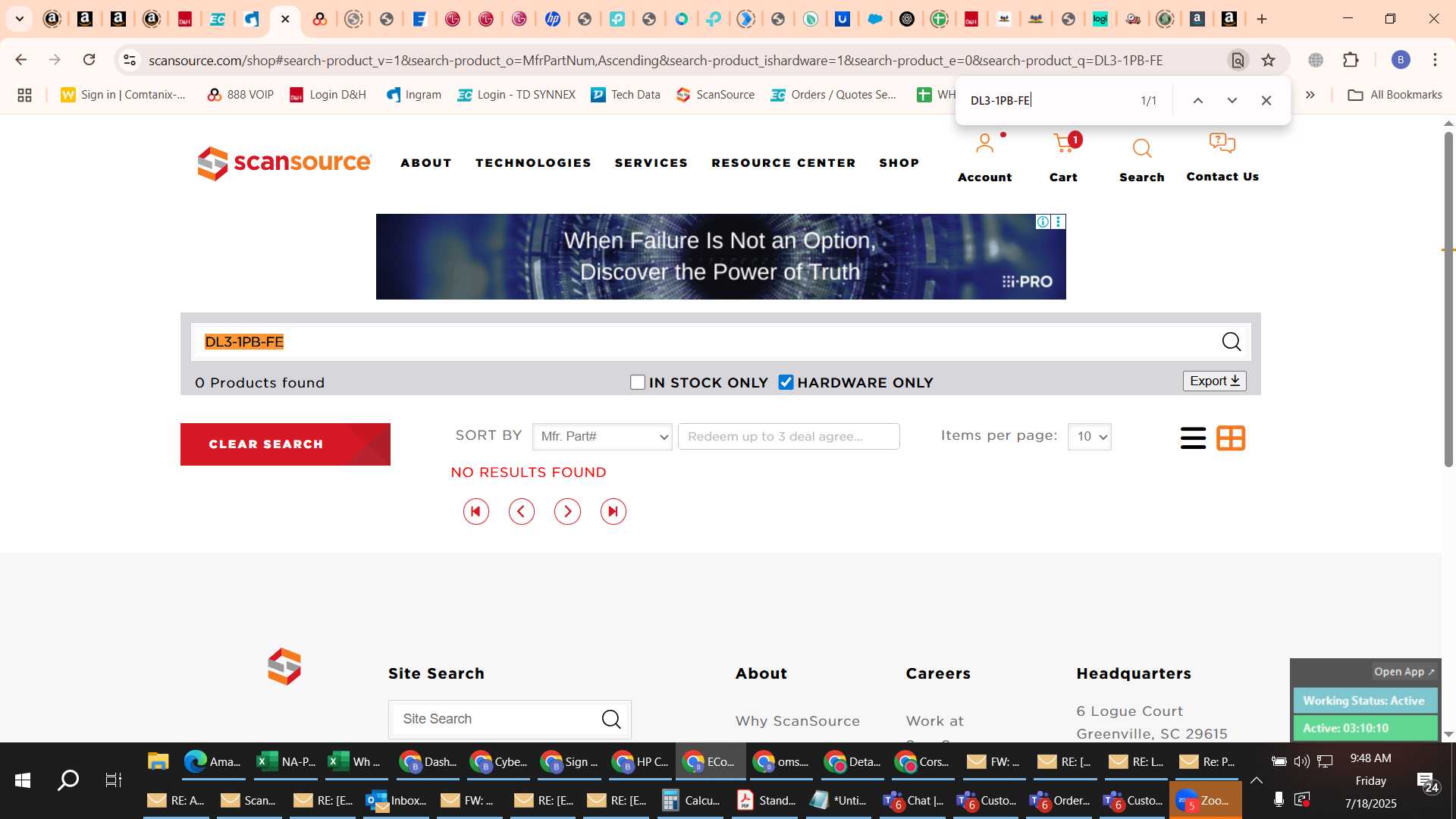Screen dimensions: 1456x819
Task: Open the Extensions puzzle icon
Action: click(1351, 60)
